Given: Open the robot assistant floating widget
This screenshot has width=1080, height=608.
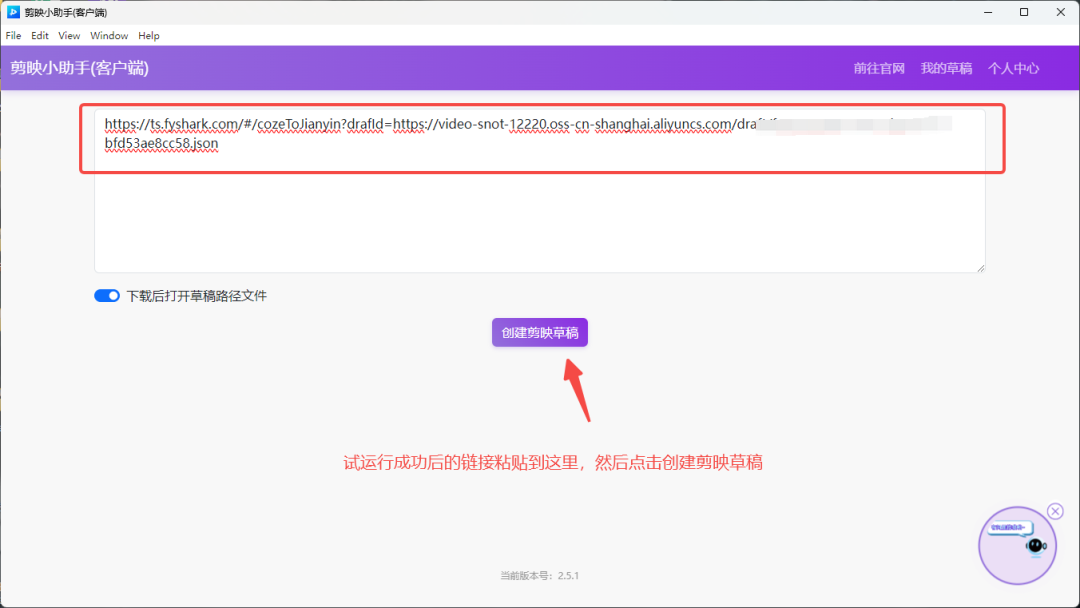Looking at the screenshot, I should tap(1017, 545).
